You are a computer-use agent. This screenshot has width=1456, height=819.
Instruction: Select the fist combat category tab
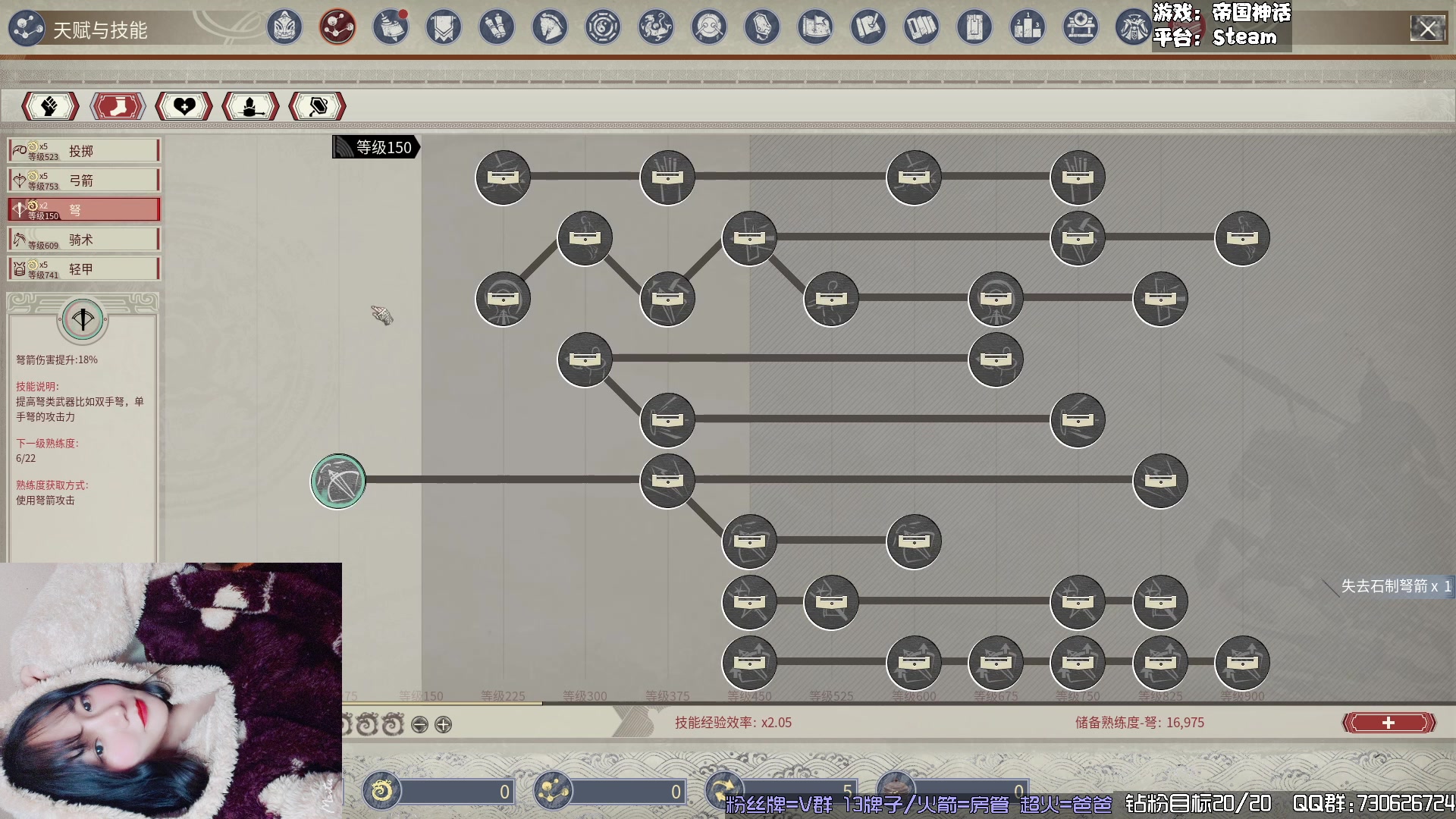click(x=50, y=106)
